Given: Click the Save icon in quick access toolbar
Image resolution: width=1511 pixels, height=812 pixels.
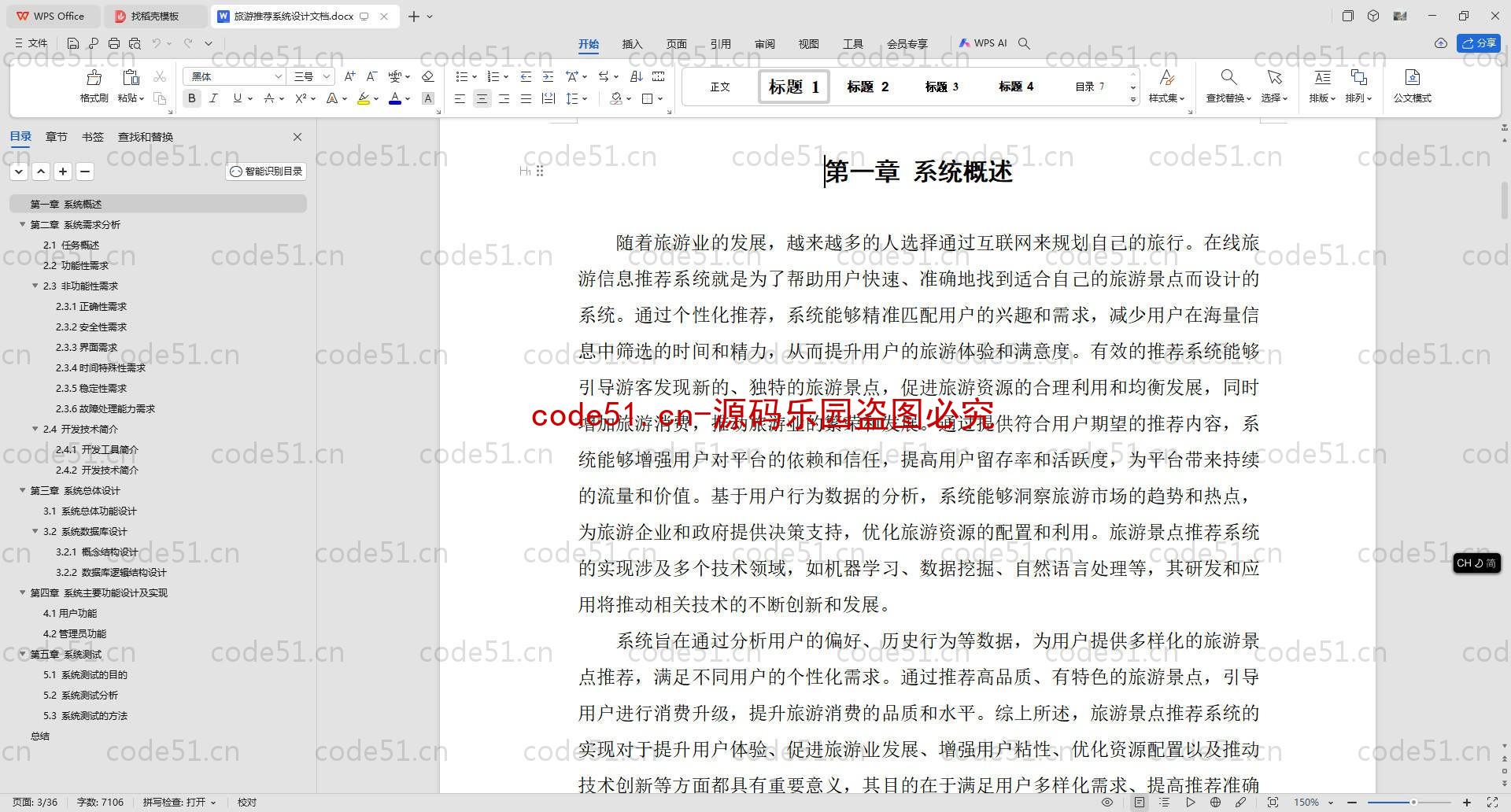Looking at the screenshot, I should coord(73,43).
